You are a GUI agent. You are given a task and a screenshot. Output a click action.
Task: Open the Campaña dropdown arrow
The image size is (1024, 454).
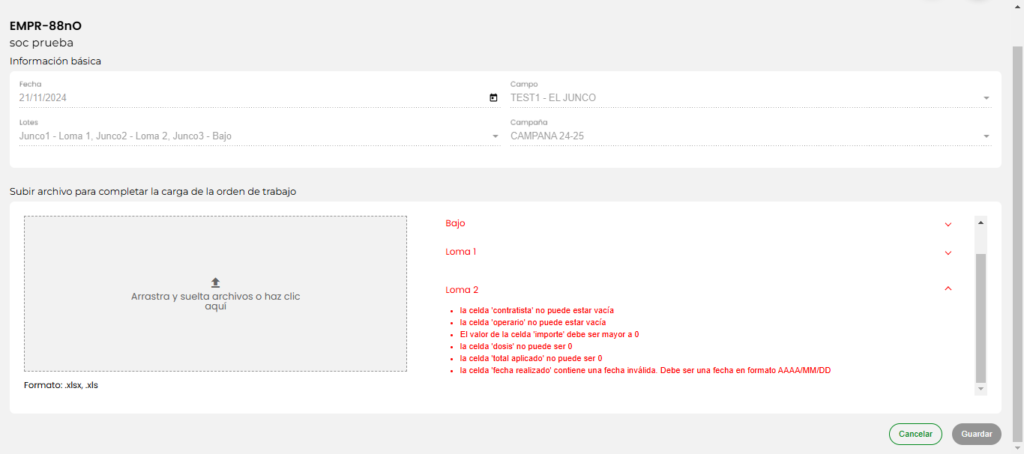(985, 136)
